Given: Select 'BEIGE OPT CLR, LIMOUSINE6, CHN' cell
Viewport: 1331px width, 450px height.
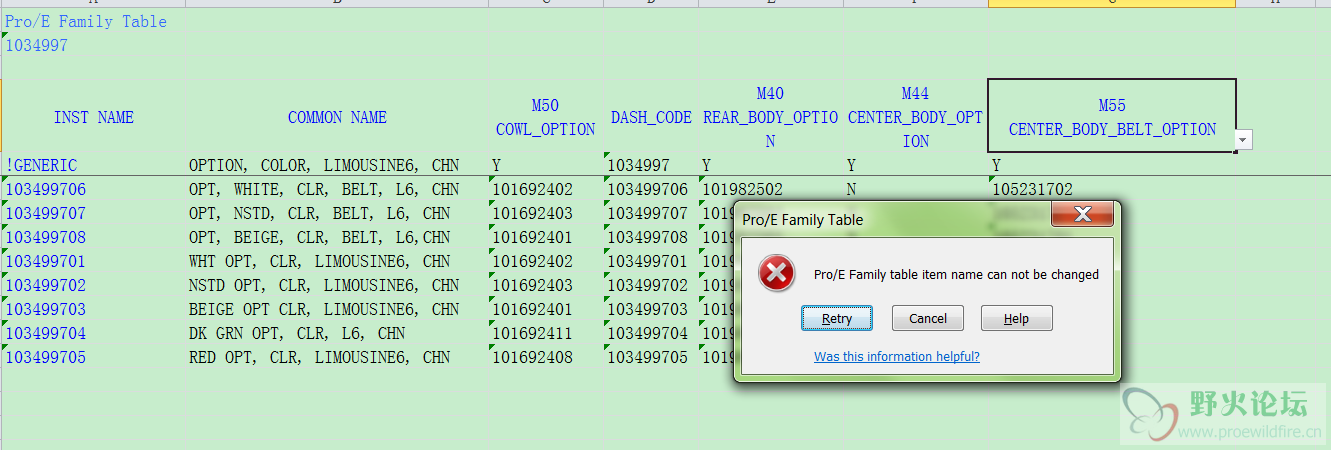Looking at the screenshot, I should (x=337, y=309).
